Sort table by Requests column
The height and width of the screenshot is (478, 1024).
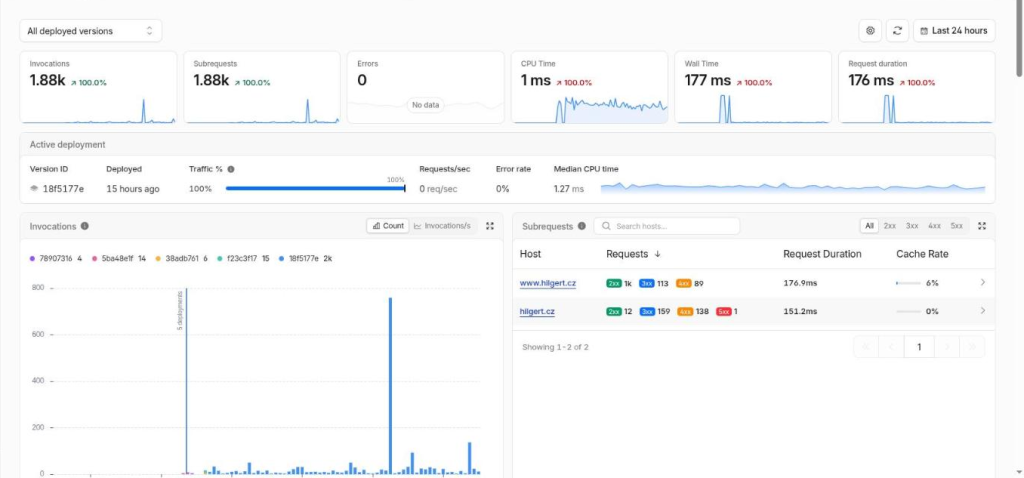pos(633,254)
